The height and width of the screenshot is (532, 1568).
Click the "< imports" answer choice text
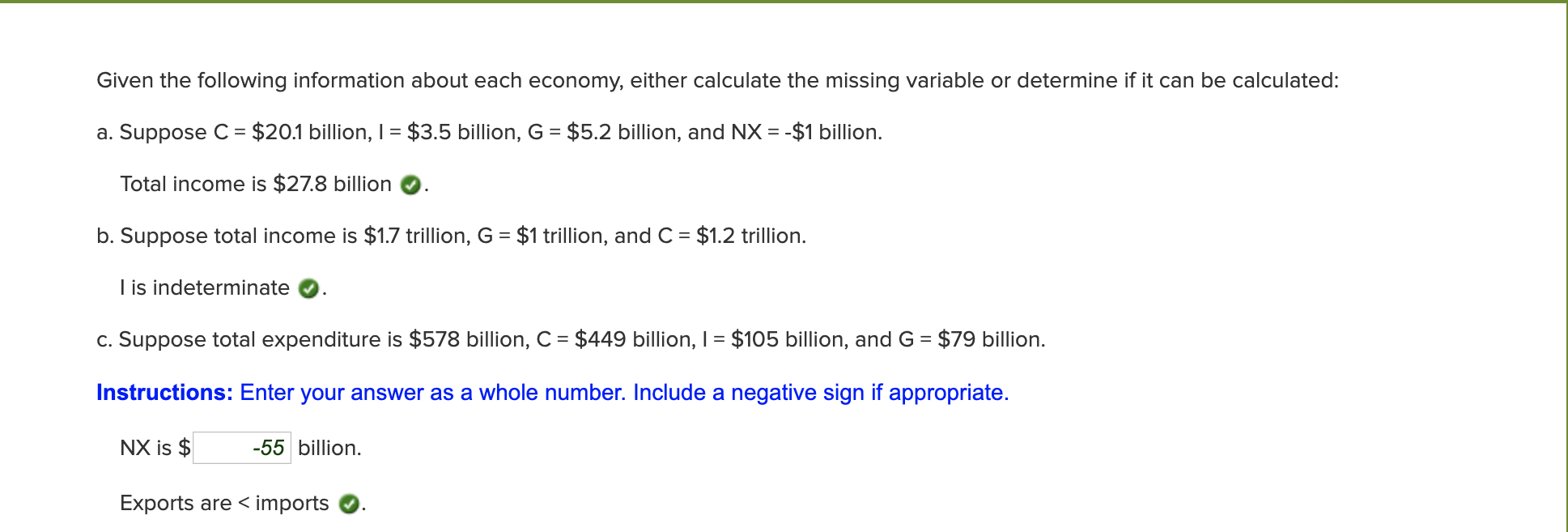[x=284, y=504]
